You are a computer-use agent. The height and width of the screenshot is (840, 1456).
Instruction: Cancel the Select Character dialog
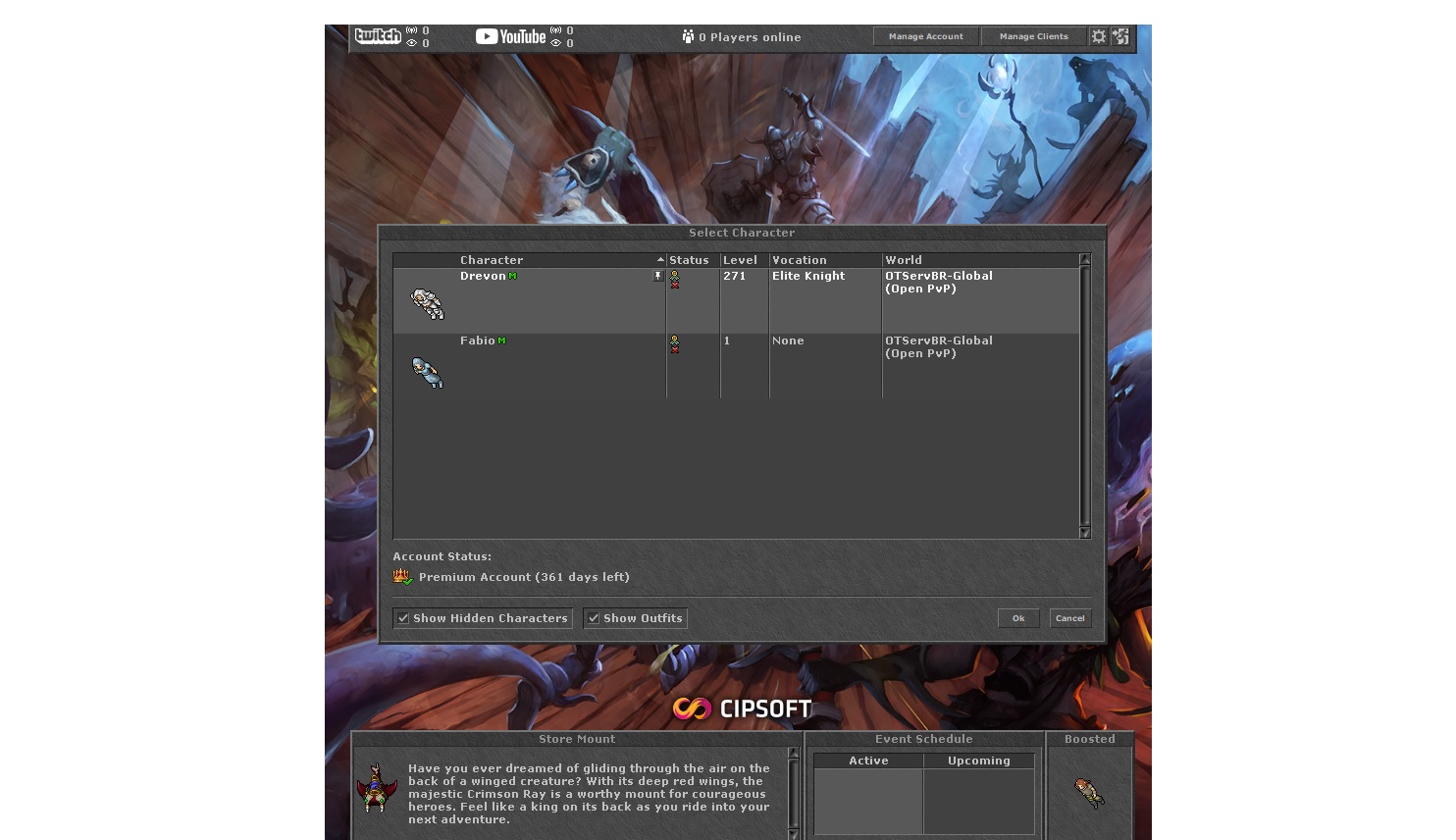coord(1070,618)
